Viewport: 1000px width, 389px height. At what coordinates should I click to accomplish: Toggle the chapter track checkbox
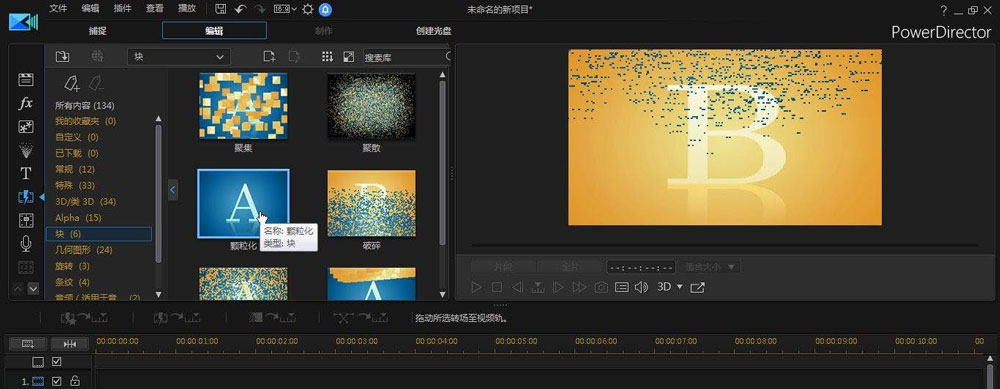click(x=57, y=362)
